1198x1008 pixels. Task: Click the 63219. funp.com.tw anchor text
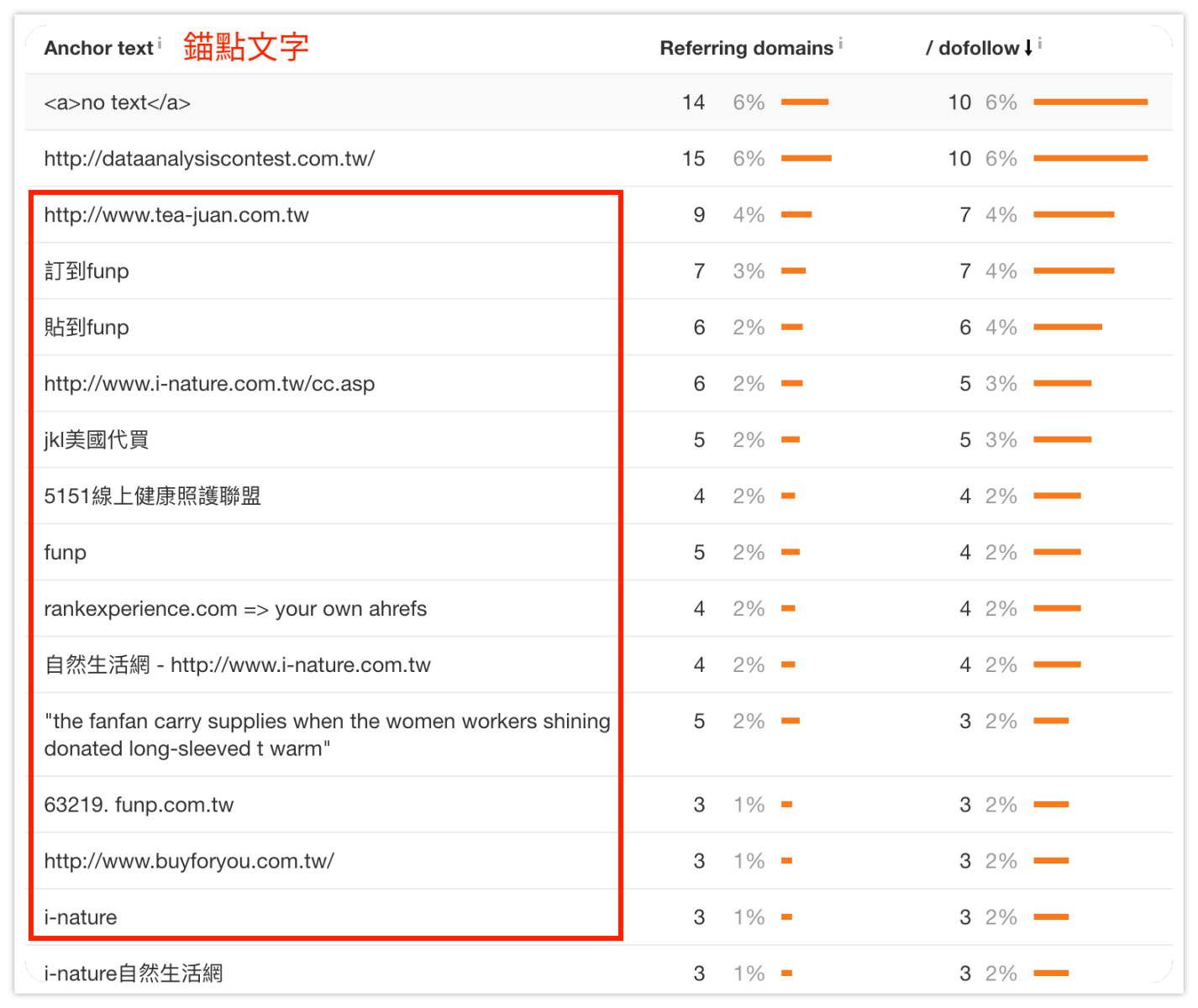pos(139,805)
